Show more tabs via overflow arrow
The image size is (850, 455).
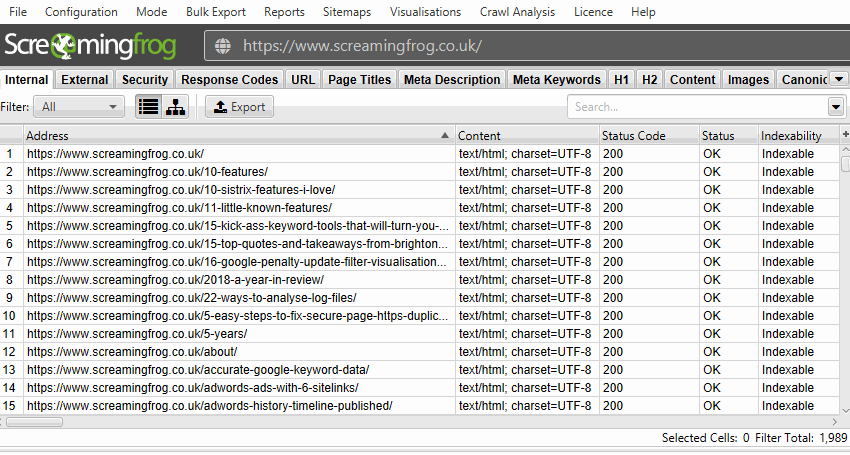pyautogui.click(x=839, y=80)
